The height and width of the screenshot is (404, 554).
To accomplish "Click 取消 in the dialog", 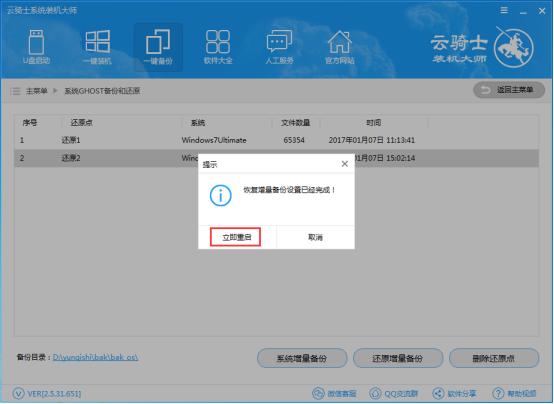I will click(x=315, y=237).
